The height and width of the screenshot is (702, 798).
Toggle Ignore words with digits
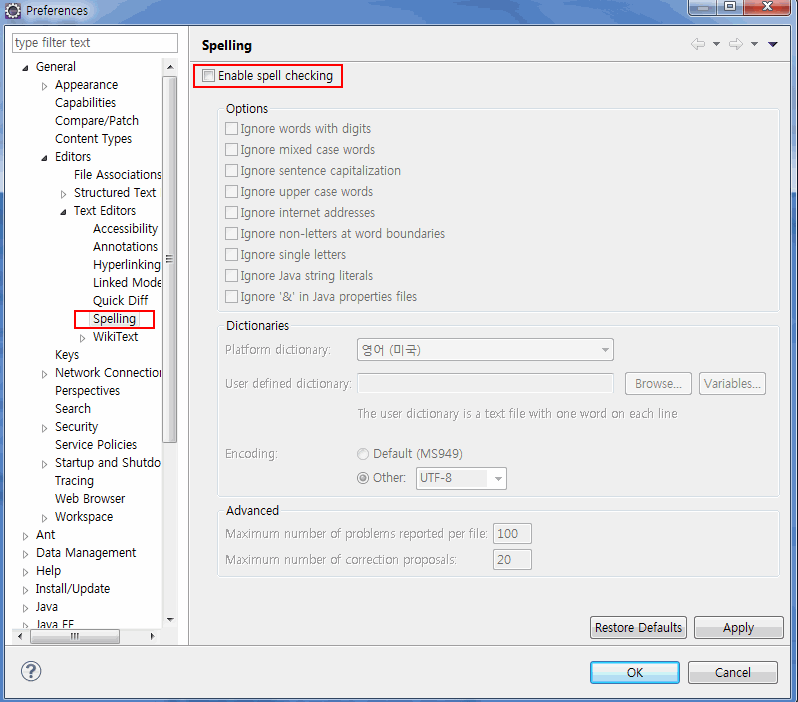point(232,128)
